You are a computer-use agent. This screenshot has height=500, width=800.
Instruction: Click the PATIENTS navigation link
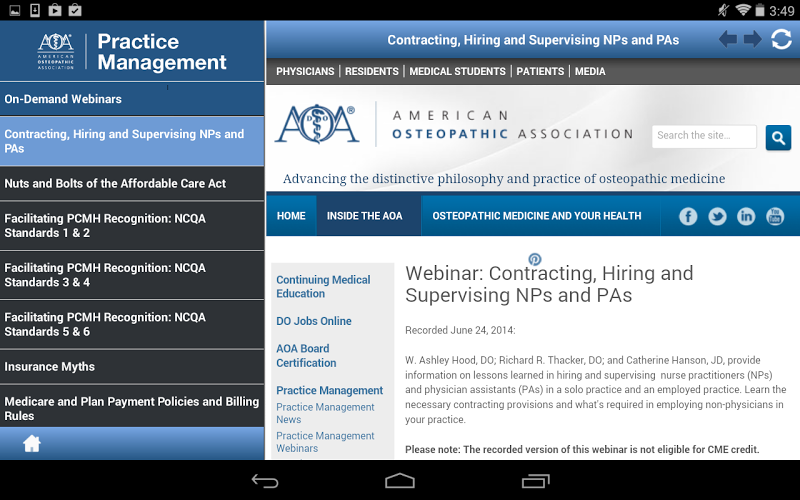point(540,71)
